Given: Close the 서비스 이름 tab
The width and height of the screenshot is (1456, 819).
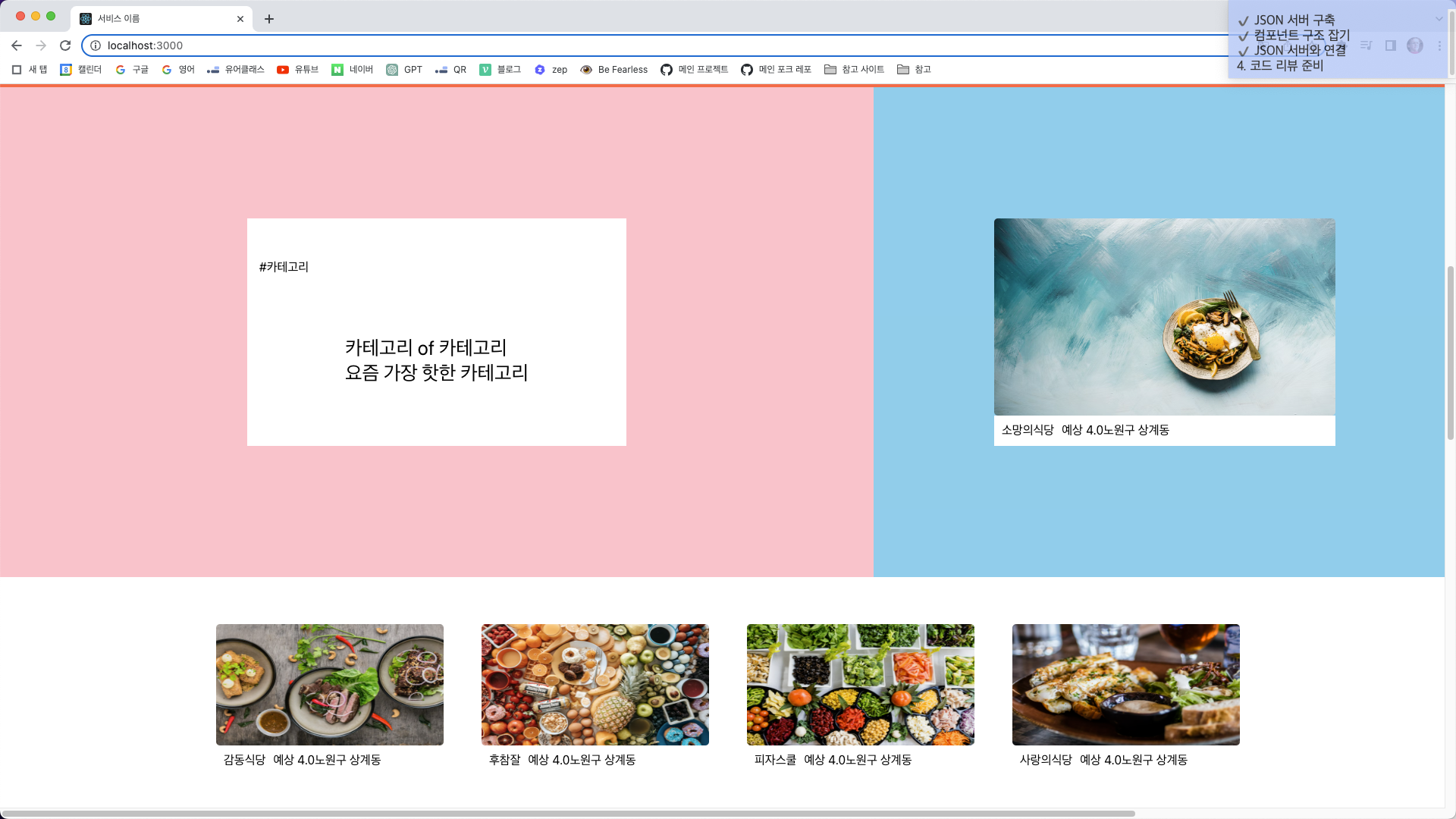Looking at the screenshot, I should click(x=240, y=19).
